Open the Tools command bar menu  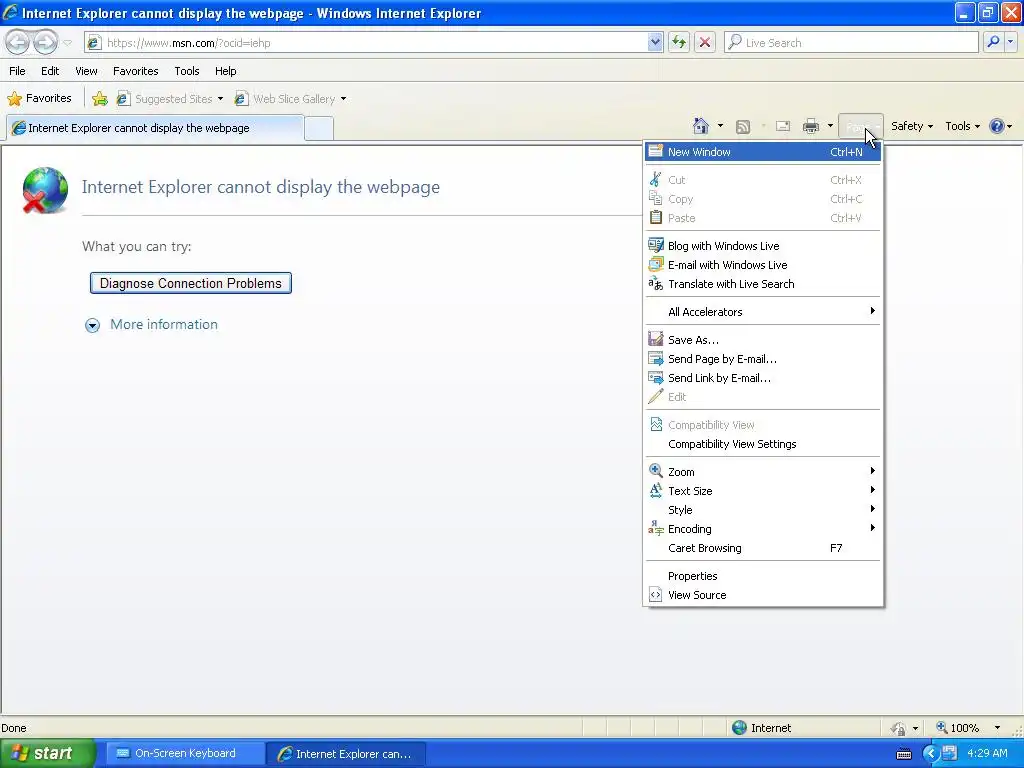click(x=962, y=126)
